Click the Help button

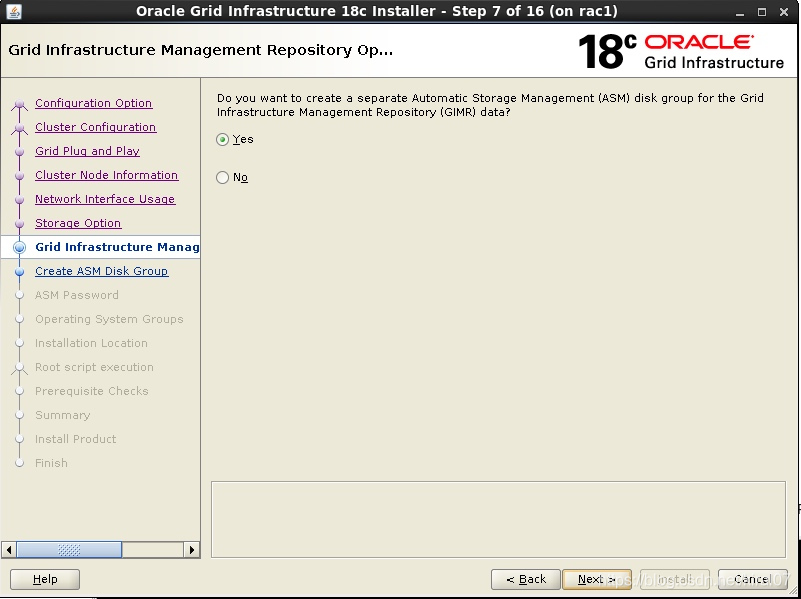click(45, 579)
